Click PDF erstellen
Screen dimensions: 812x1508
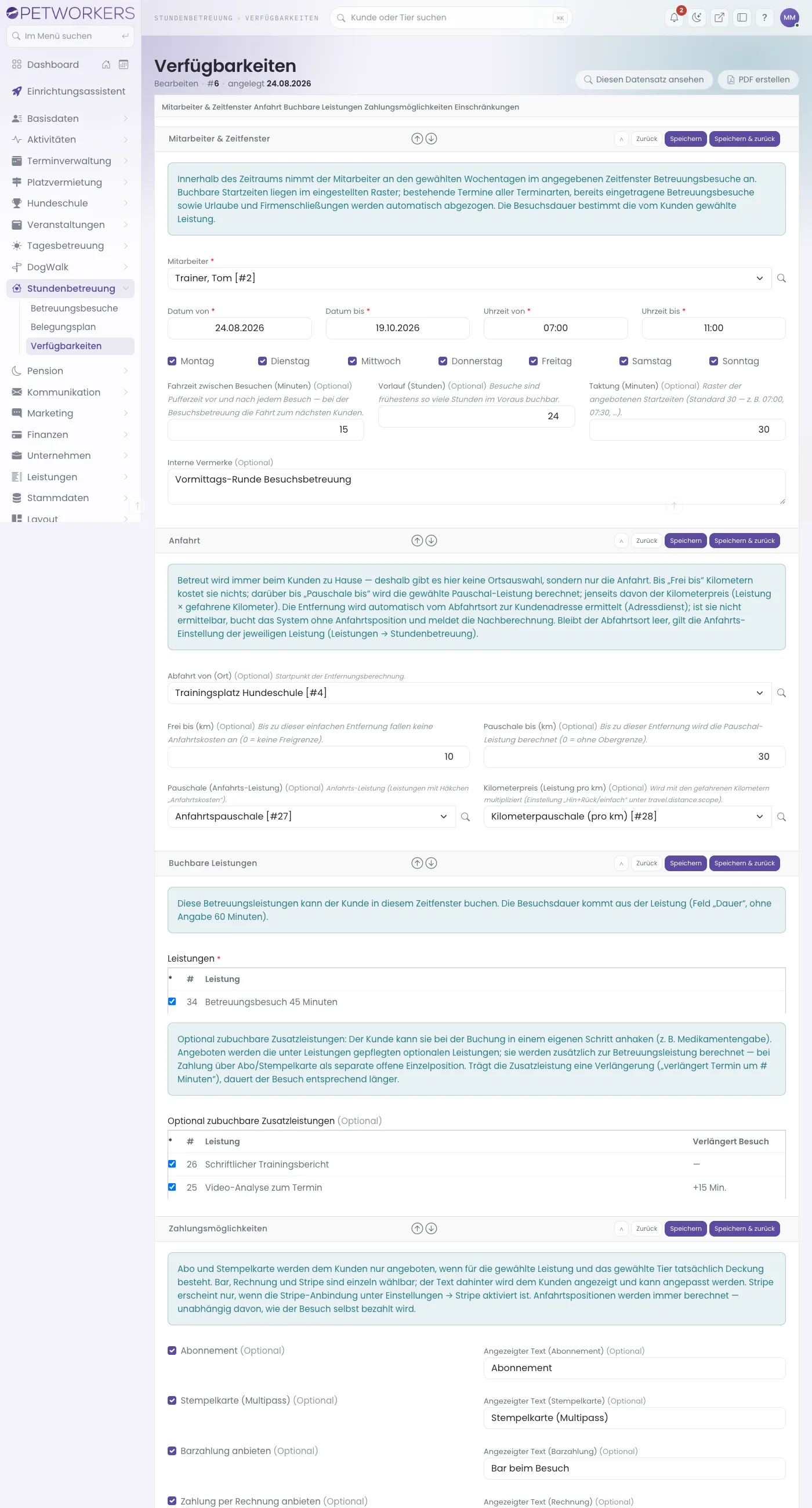[x=758, y=79]
